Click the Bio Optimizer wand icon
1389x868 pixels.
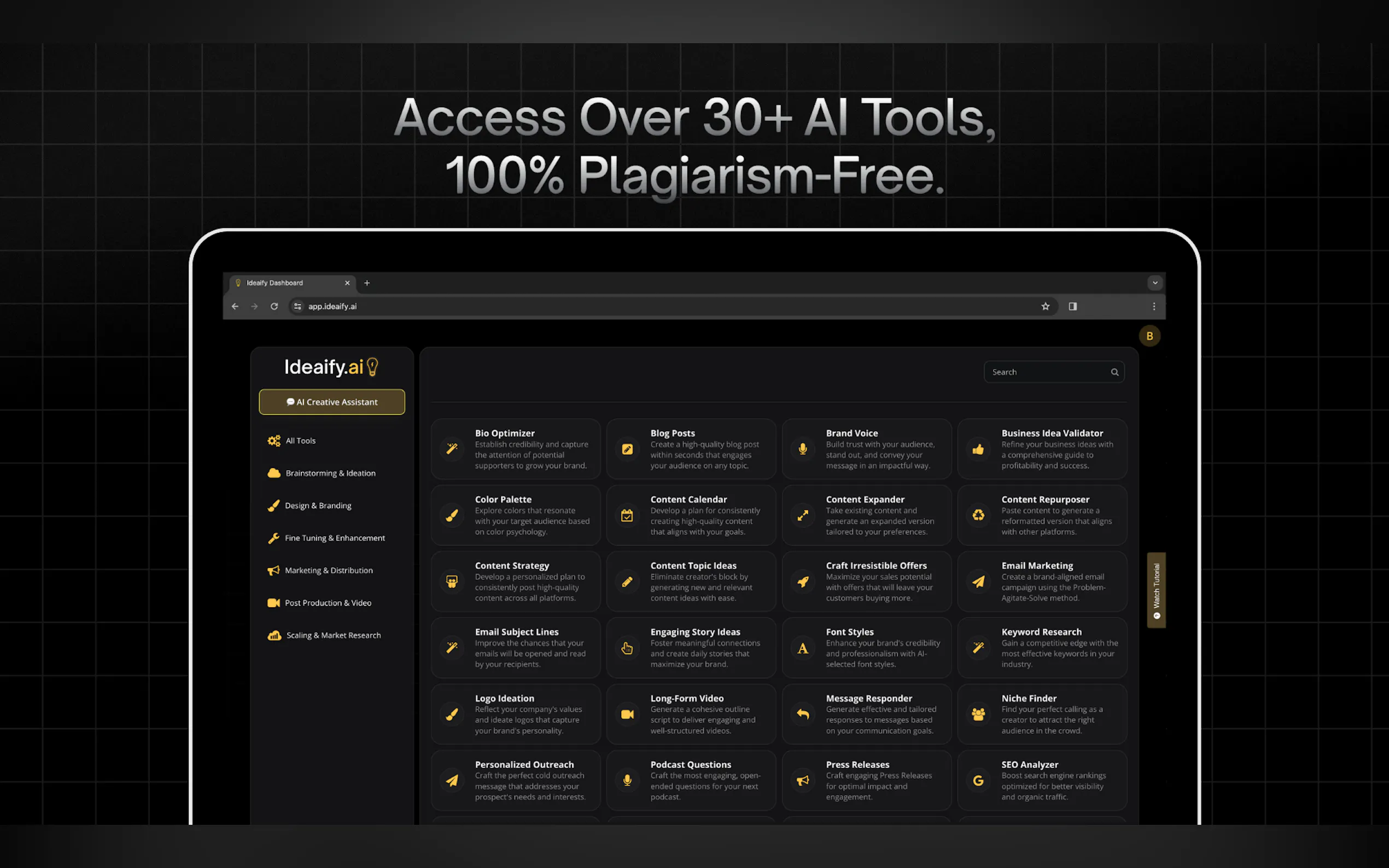point(452,449)
